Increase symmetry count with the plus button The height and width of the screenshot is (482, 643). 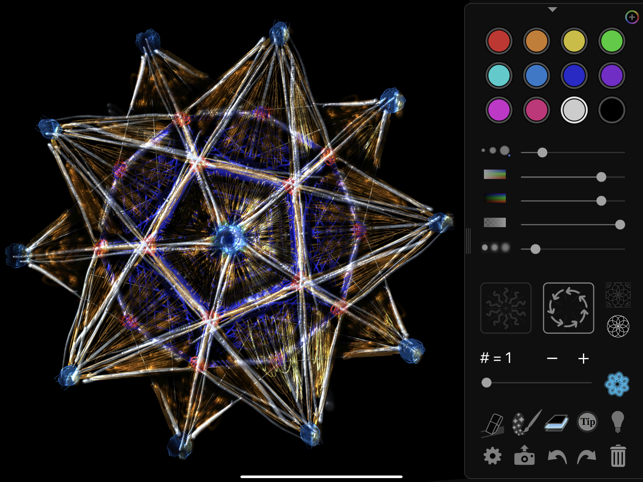pos(583,358)
